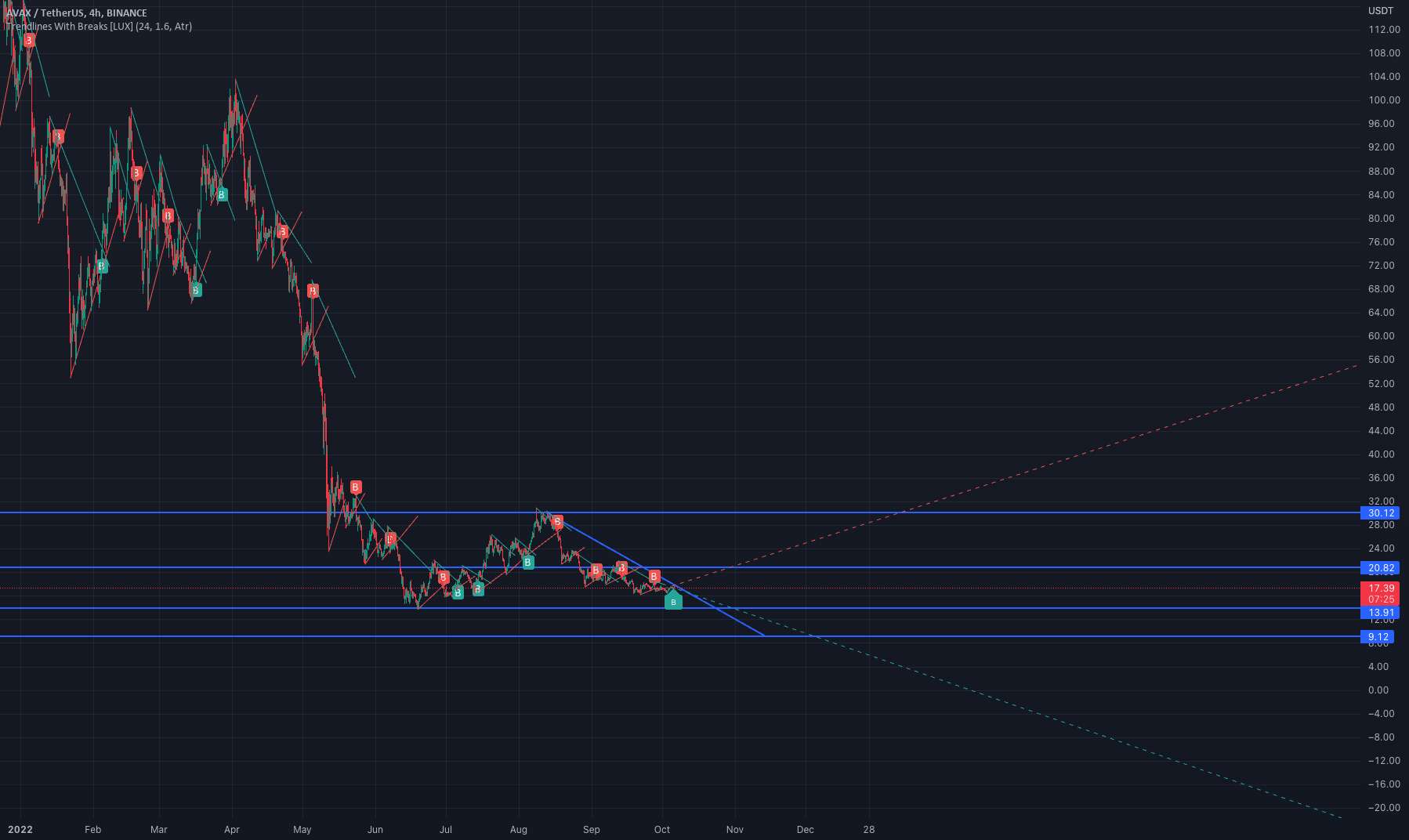This screenshot has height=840, width=1409.
Task: Click the Jul label on time axis
Action: 446,829
